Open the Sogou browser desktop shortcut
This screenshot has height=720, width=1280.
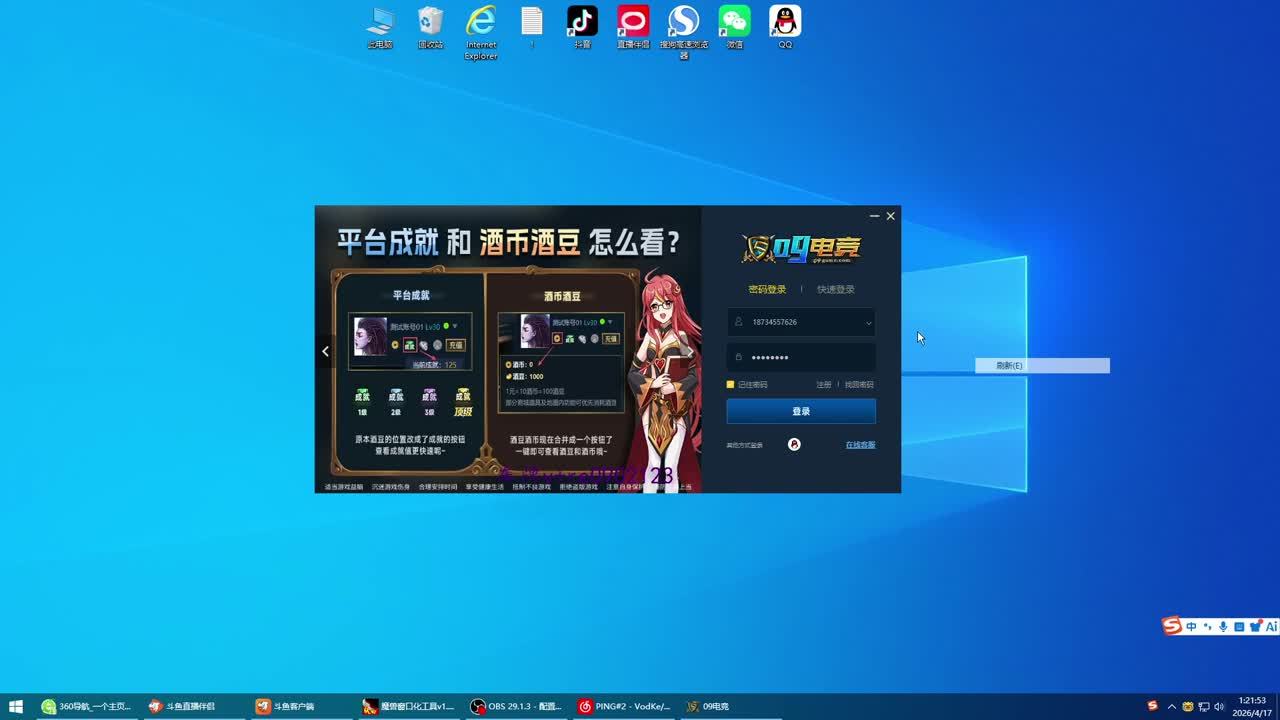(x=683, y=22)
